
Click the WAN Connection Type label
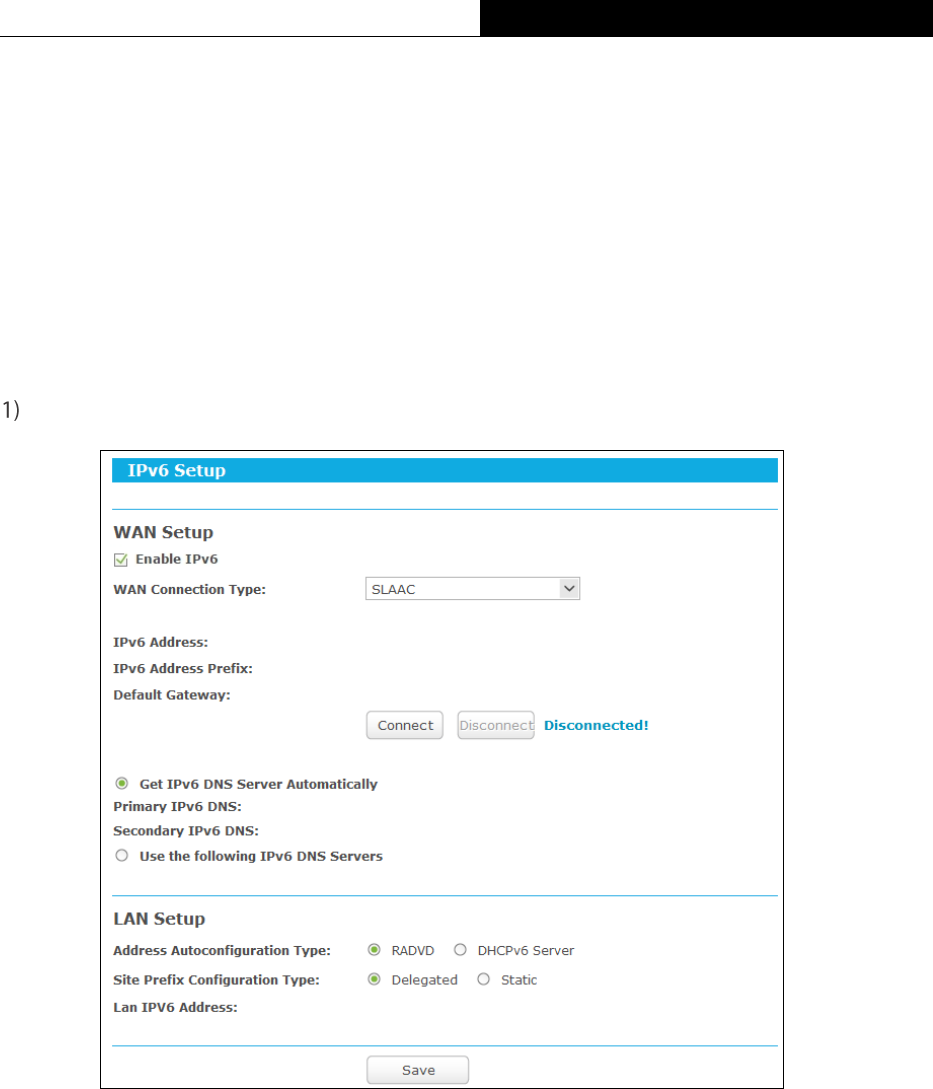[x=190, y=590]
